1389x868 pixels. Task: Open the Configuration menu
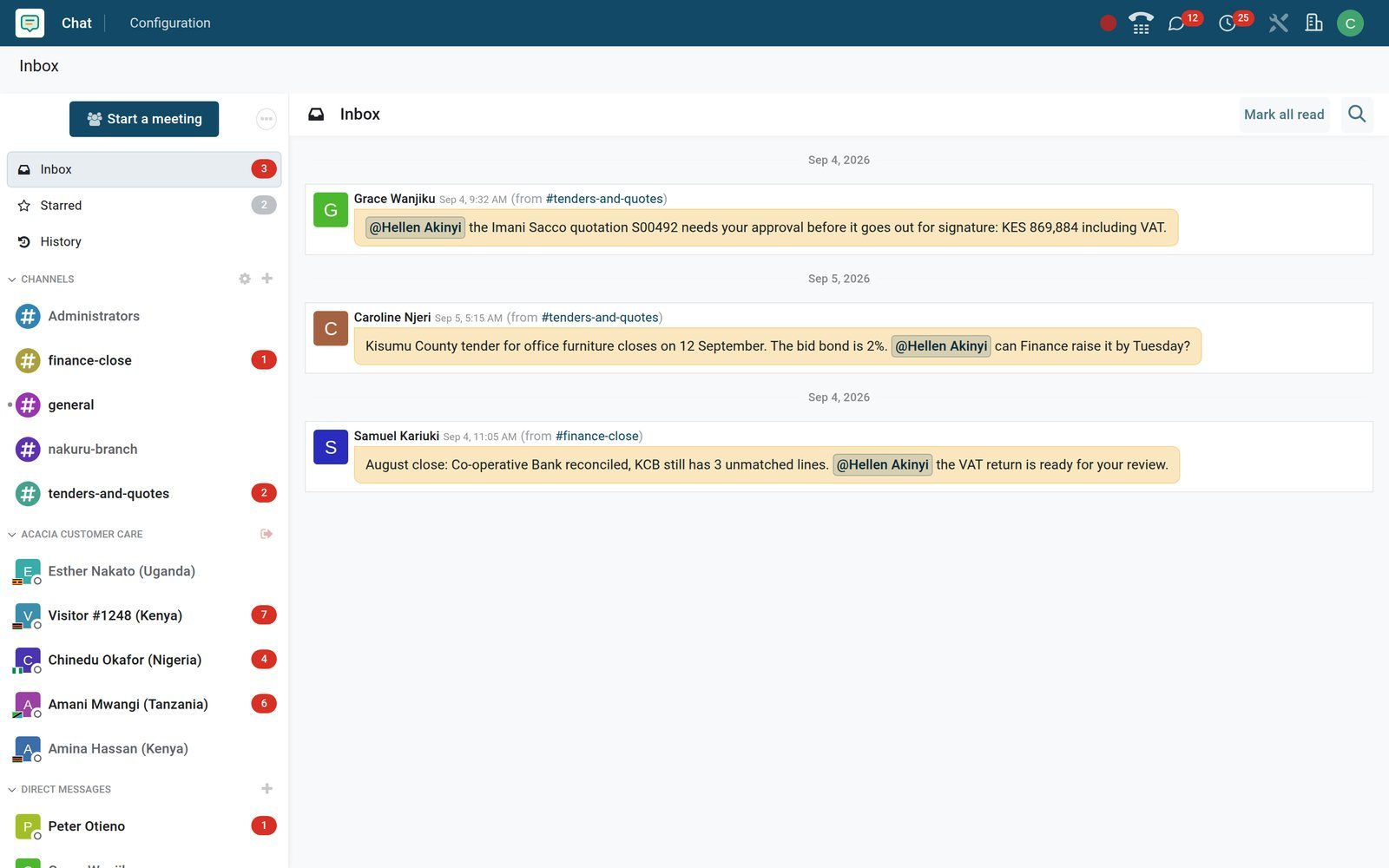point(170,23)
